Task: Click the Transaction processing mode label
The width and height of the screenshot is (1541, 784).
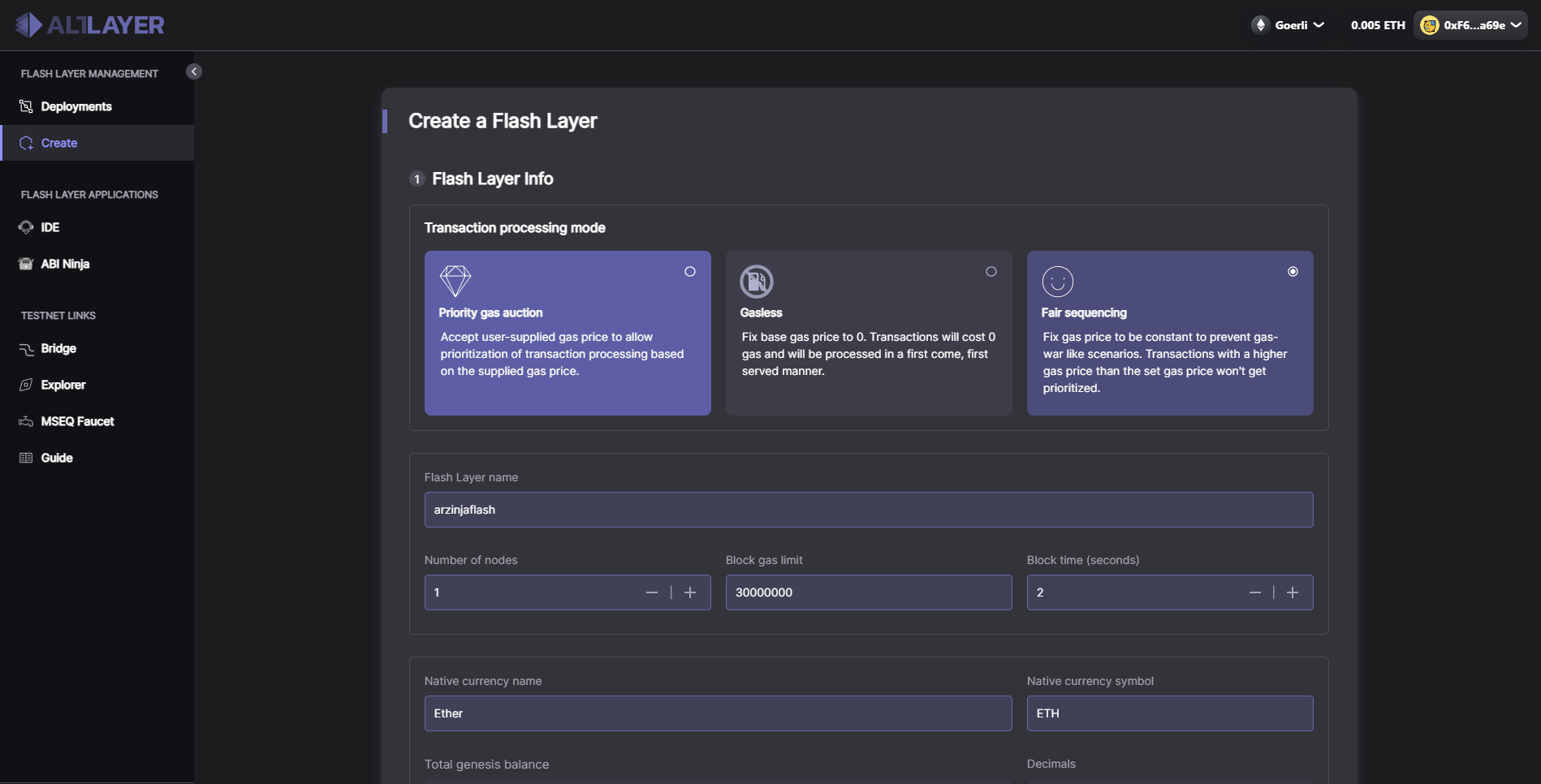Action: (x=515, y=228)
